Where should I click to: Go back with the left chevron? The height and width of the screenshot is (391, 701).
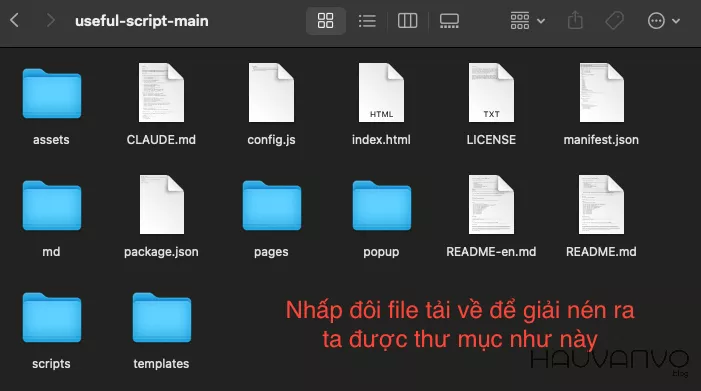pyautogui.click(x=14, y=20)
